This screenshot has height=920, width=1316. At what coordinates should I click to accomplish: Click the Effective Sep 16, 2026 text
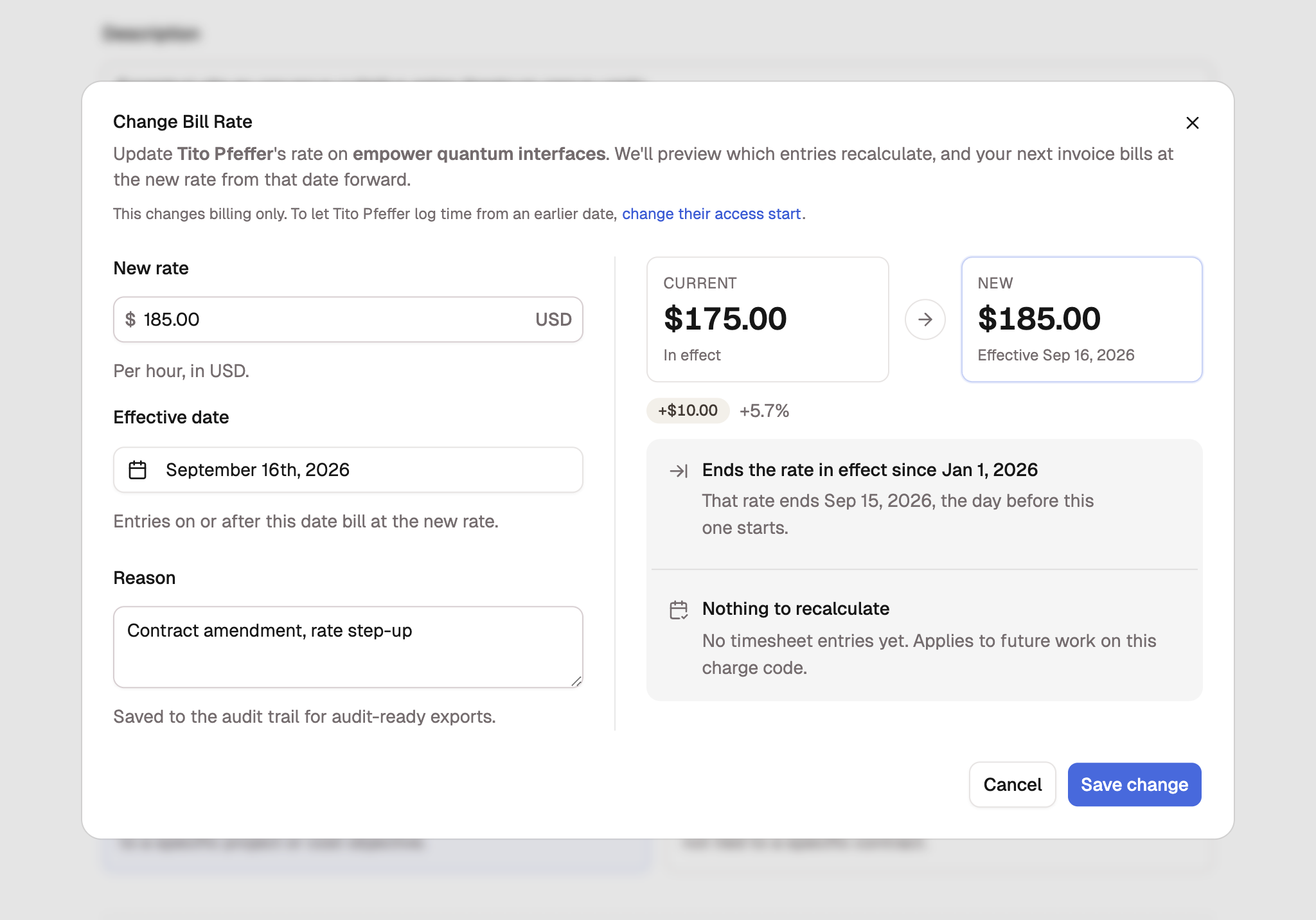(1056, 355)
